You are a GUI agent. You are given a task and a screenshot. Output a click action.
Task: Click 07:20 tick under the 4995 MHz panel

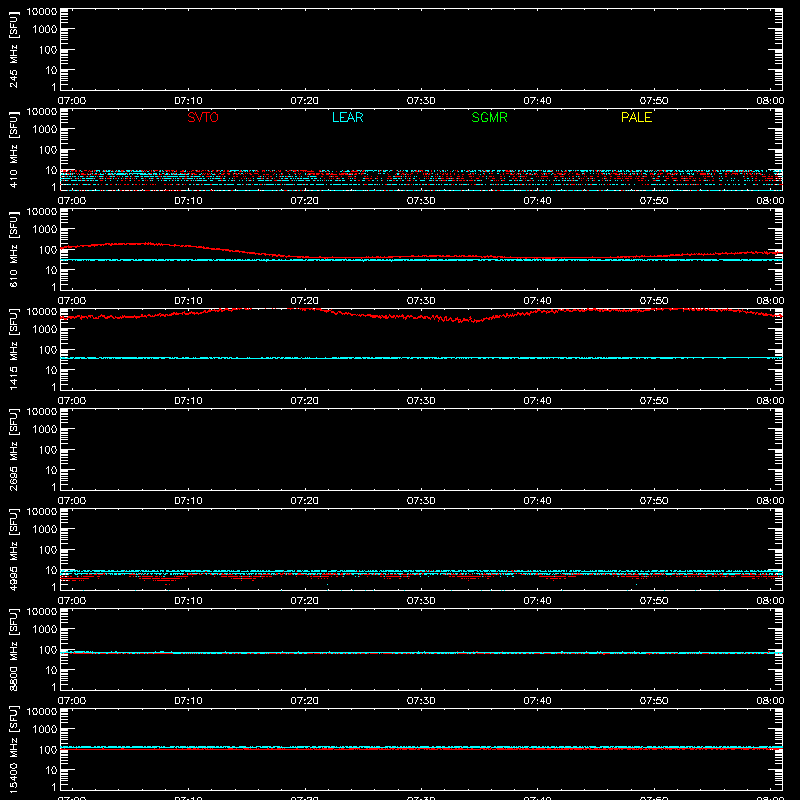tap(305, 601)
